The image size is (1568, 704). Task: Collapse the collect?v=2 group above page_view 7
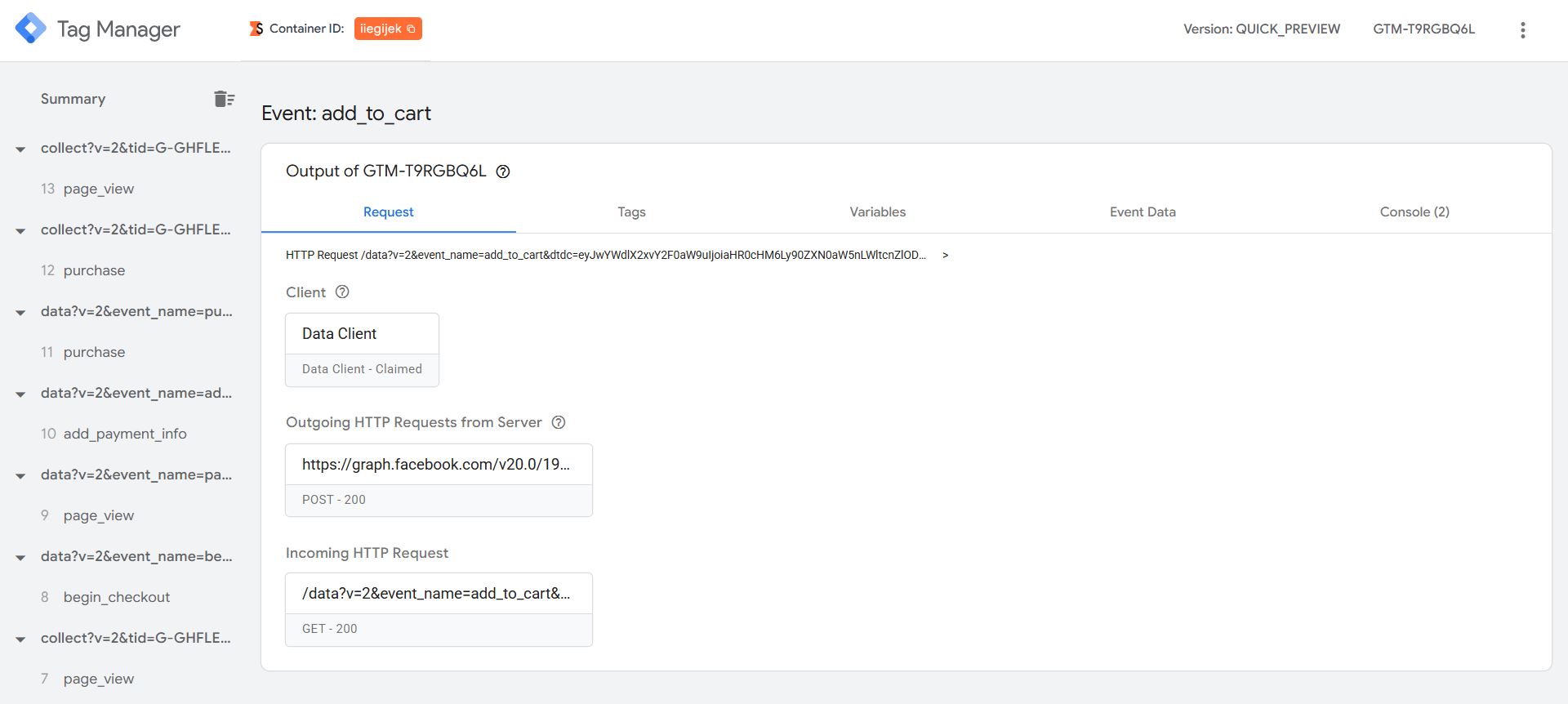[x=20, y=639]
